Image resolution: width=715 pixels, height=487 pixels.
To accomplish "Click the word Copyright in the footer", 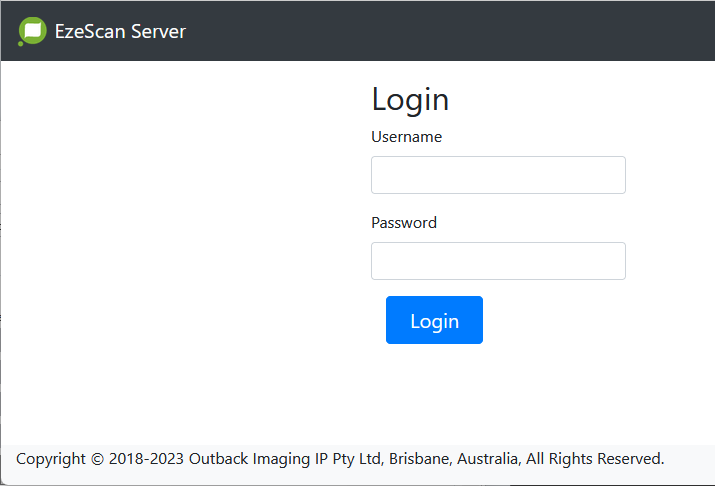I will [x=51, y=459].
